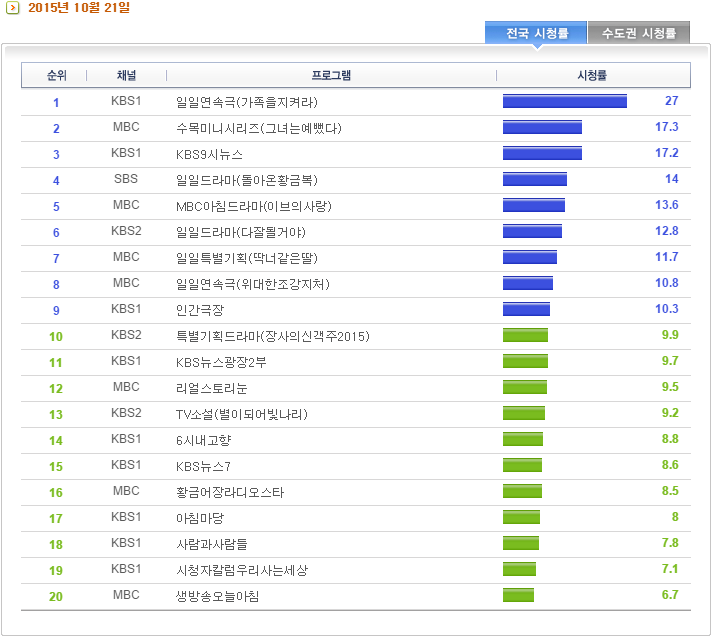Click the green rating bar for 9.9
The height and width of the screenshot is (637, 712).
[x=525, y=335]
